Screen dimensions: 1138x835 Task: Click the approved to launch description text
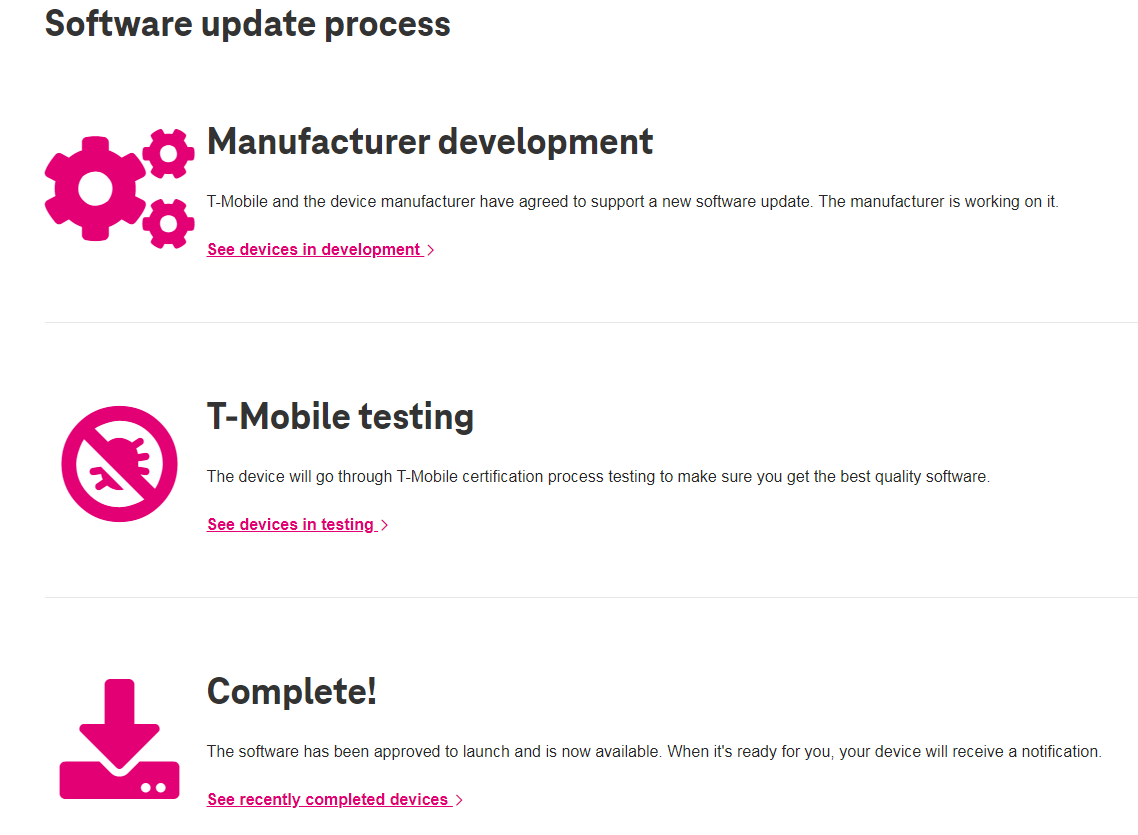654,752
